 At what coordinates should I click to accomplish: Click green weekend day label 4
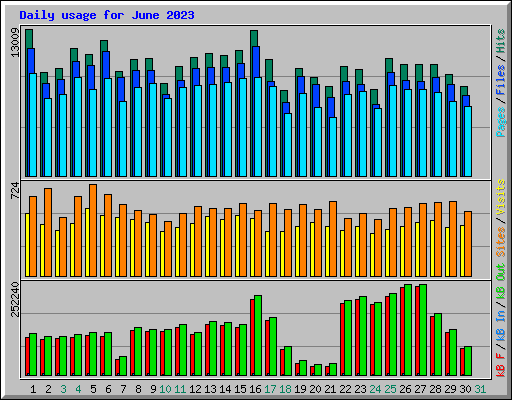[78, 389]
